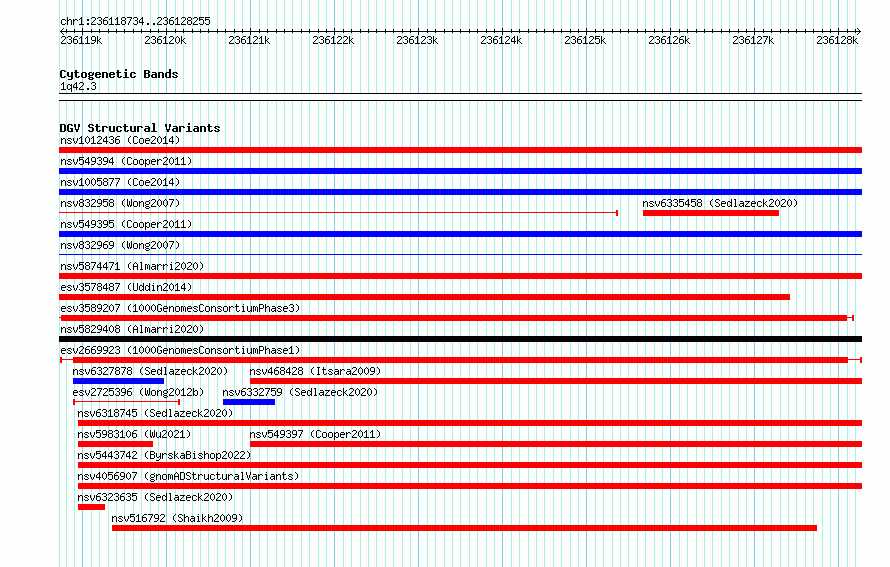Click nsv549397 (Cooper2011) label
Screen dimensions: 890x567
pyautogui.click(x=315, y=434)
